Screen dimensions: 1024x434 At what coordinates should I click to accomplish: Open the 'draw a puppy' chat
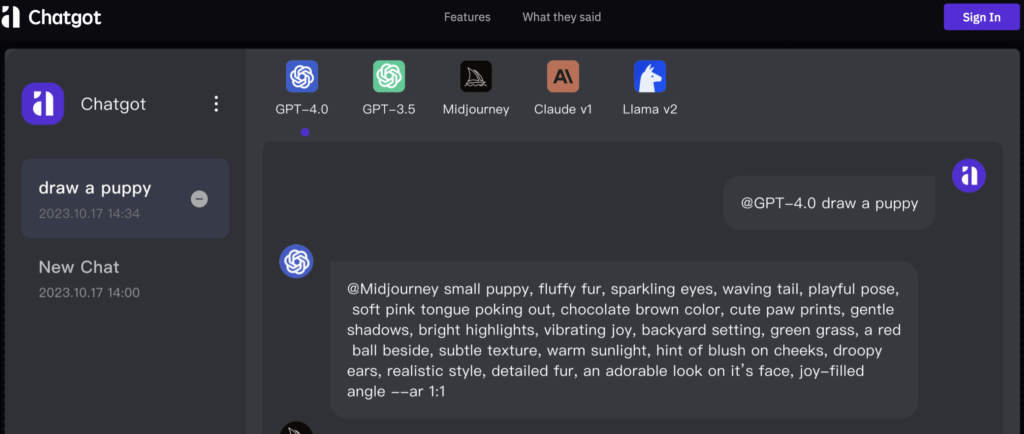(125, 198)
